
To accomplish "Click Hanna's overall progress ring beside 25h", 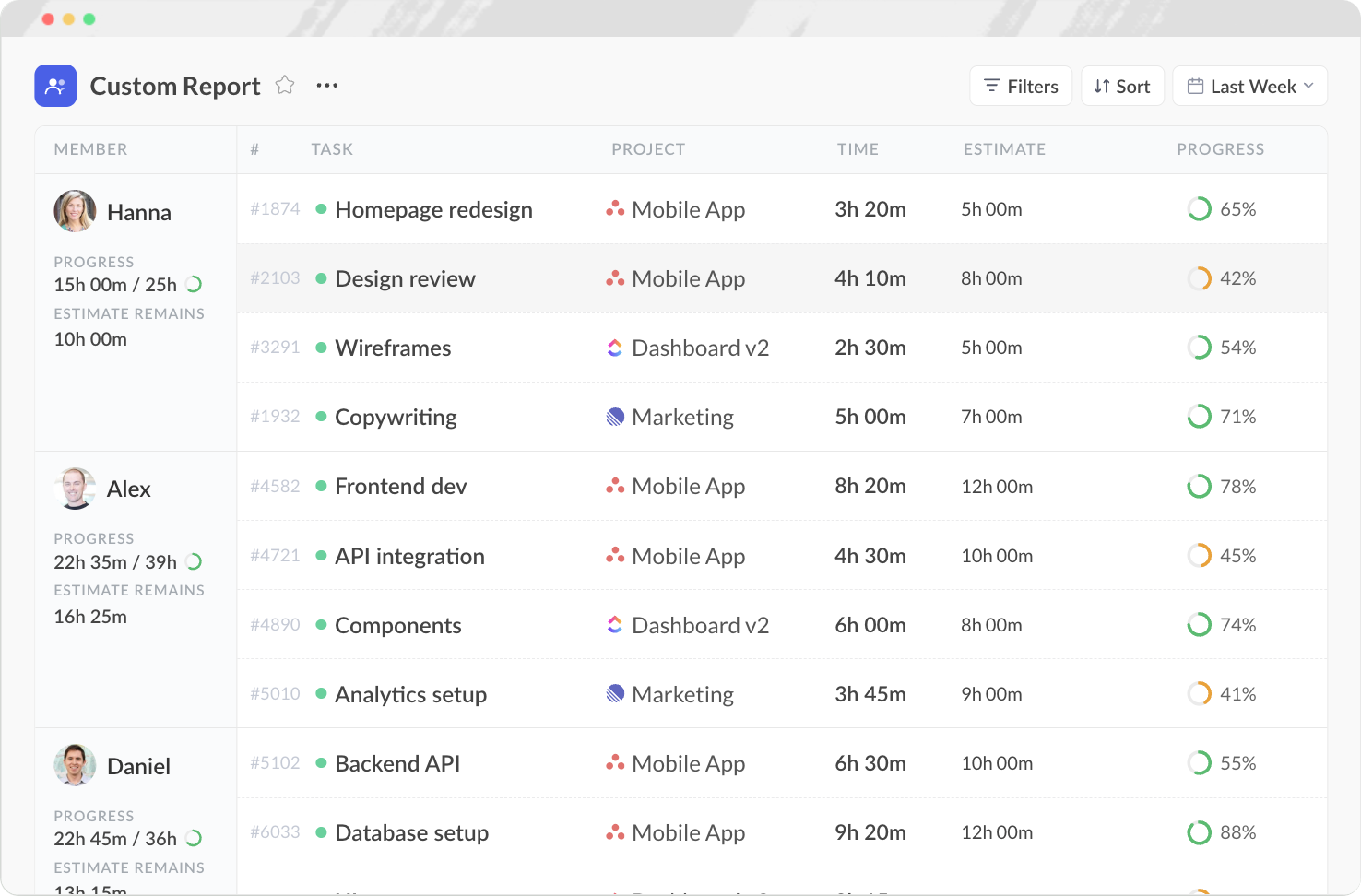I will pos(194,284).
